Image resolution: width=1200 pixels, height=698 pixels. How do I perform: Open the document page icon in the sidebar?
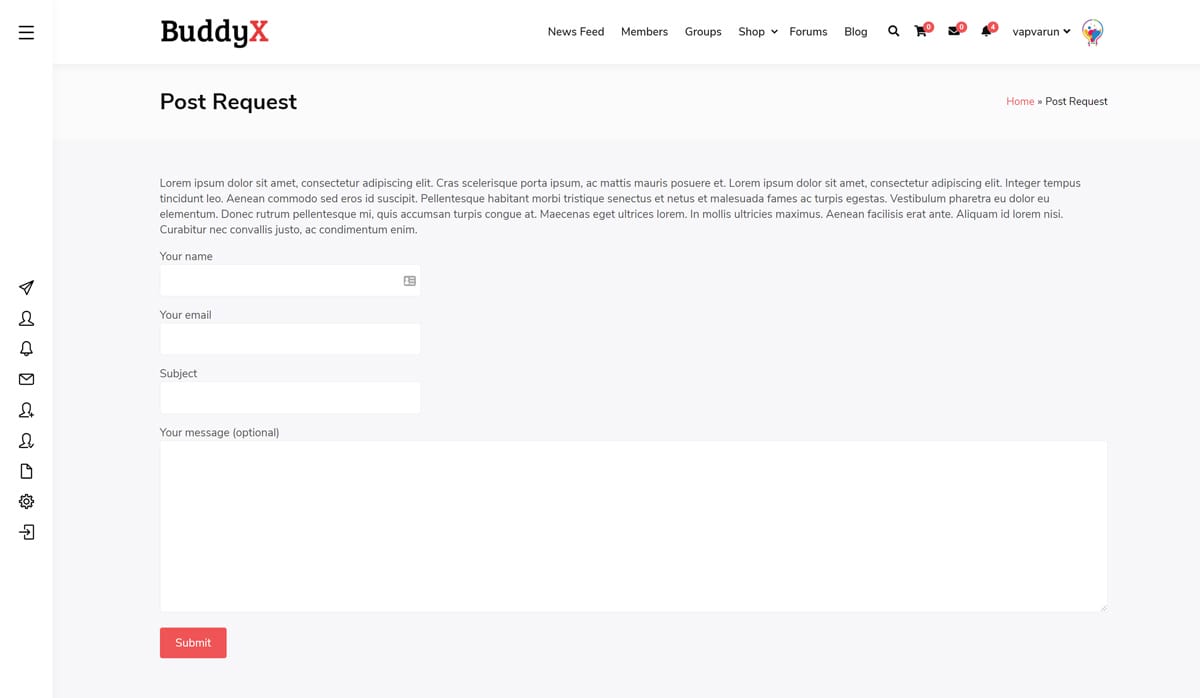[26, 471]
